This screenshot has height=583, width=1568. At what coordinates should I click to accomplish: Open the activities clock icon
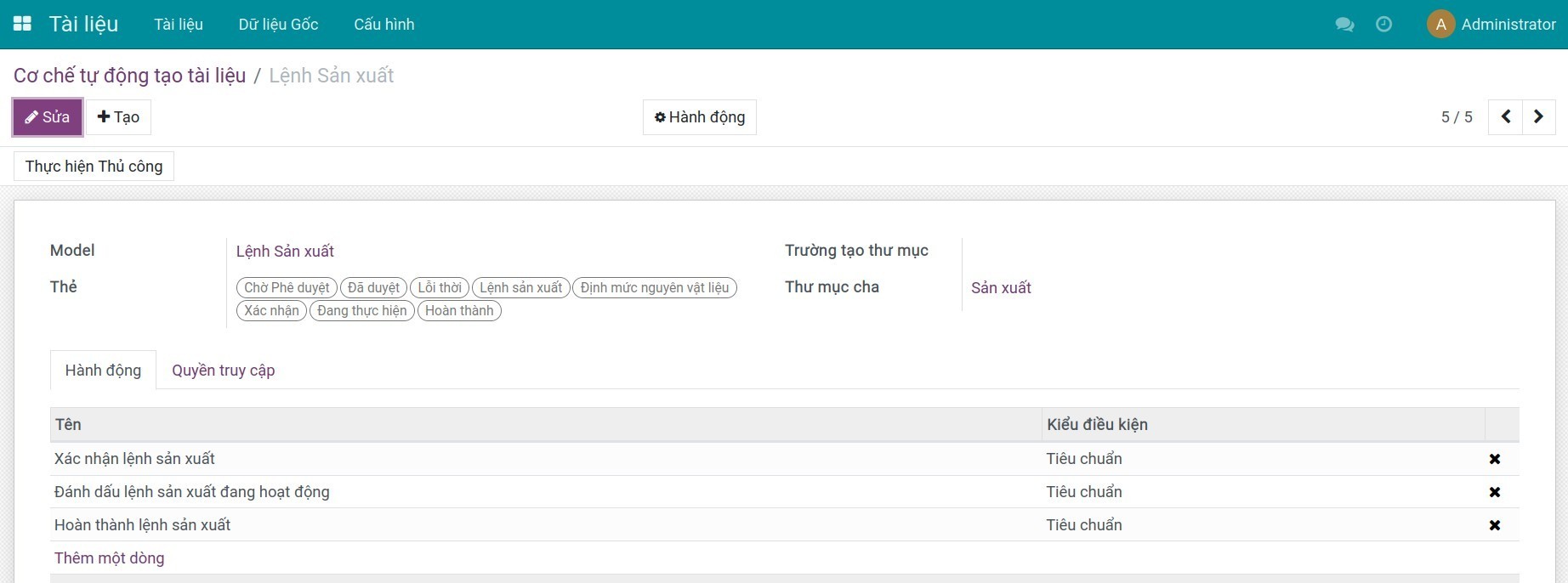click(x=1383, y=25)
